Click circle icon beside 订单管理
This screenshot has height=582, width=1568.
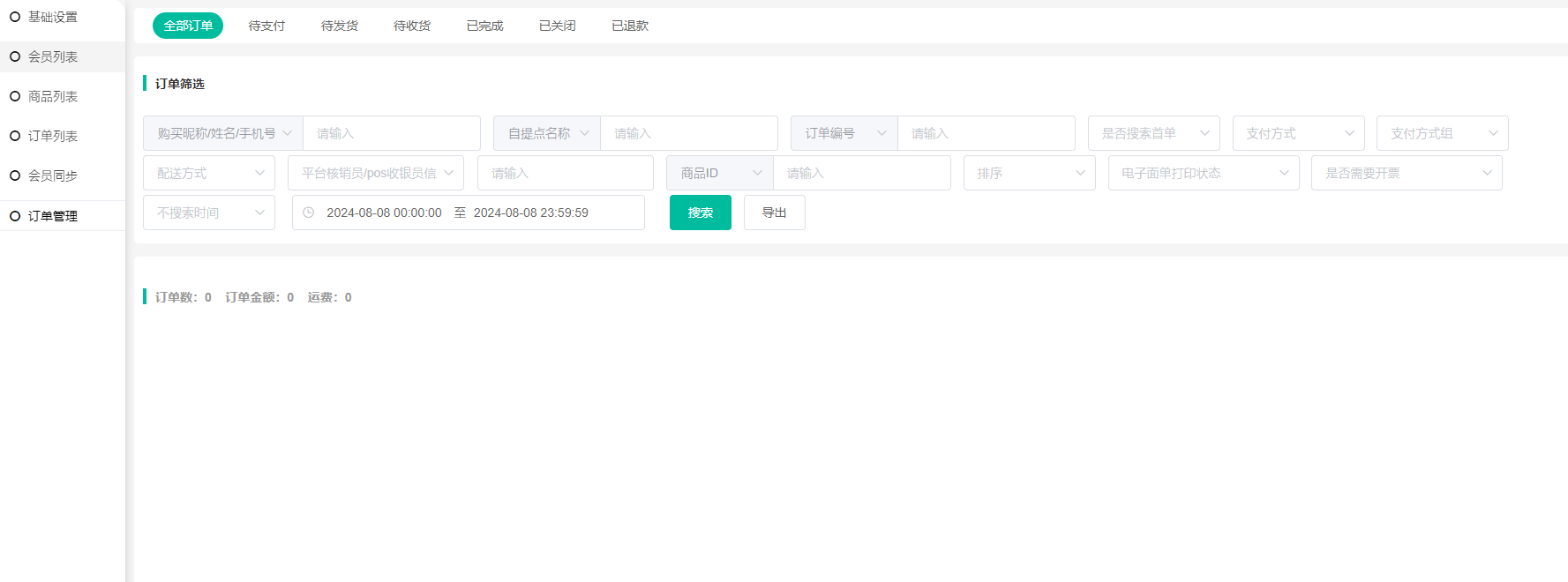point(15,216)
